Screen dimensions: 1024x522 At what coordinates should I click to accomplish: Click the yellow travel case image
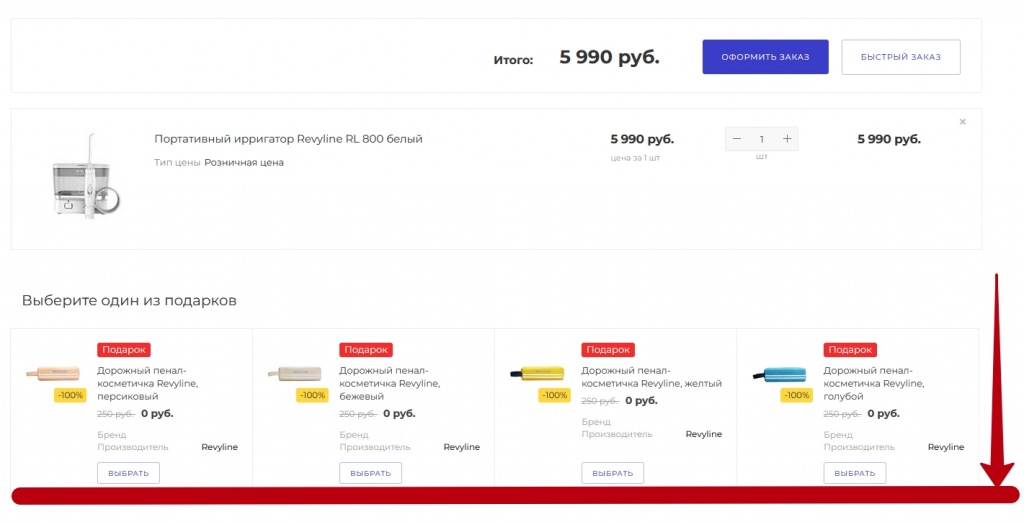[538, 373]
